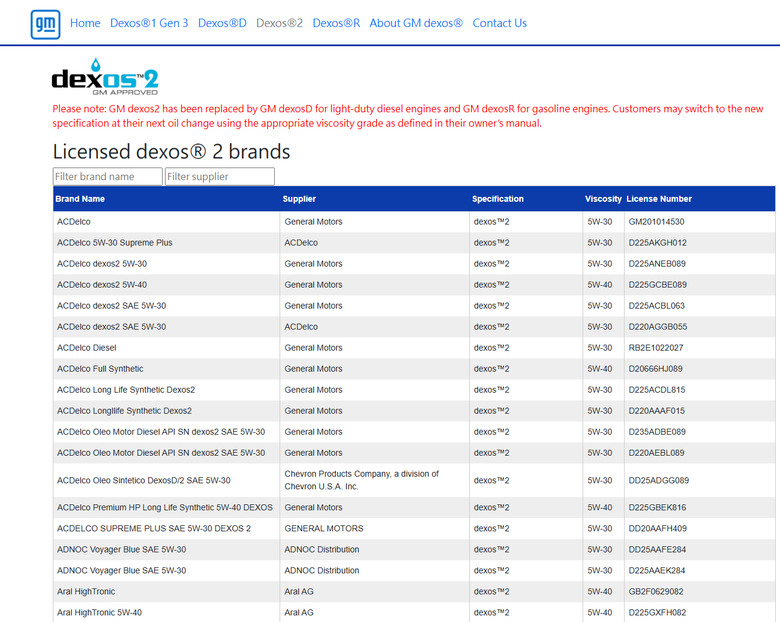The image size is (780, 622).
Task: Select the Aral HighTronic 5W-40 row
Action: [x=414, y=613]
